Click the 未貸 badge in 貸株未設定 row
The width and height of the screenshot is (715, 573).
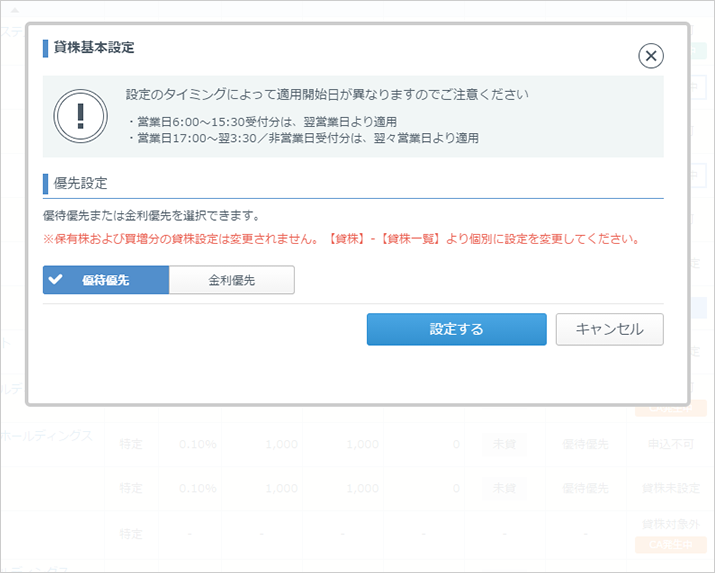[503, 489]
